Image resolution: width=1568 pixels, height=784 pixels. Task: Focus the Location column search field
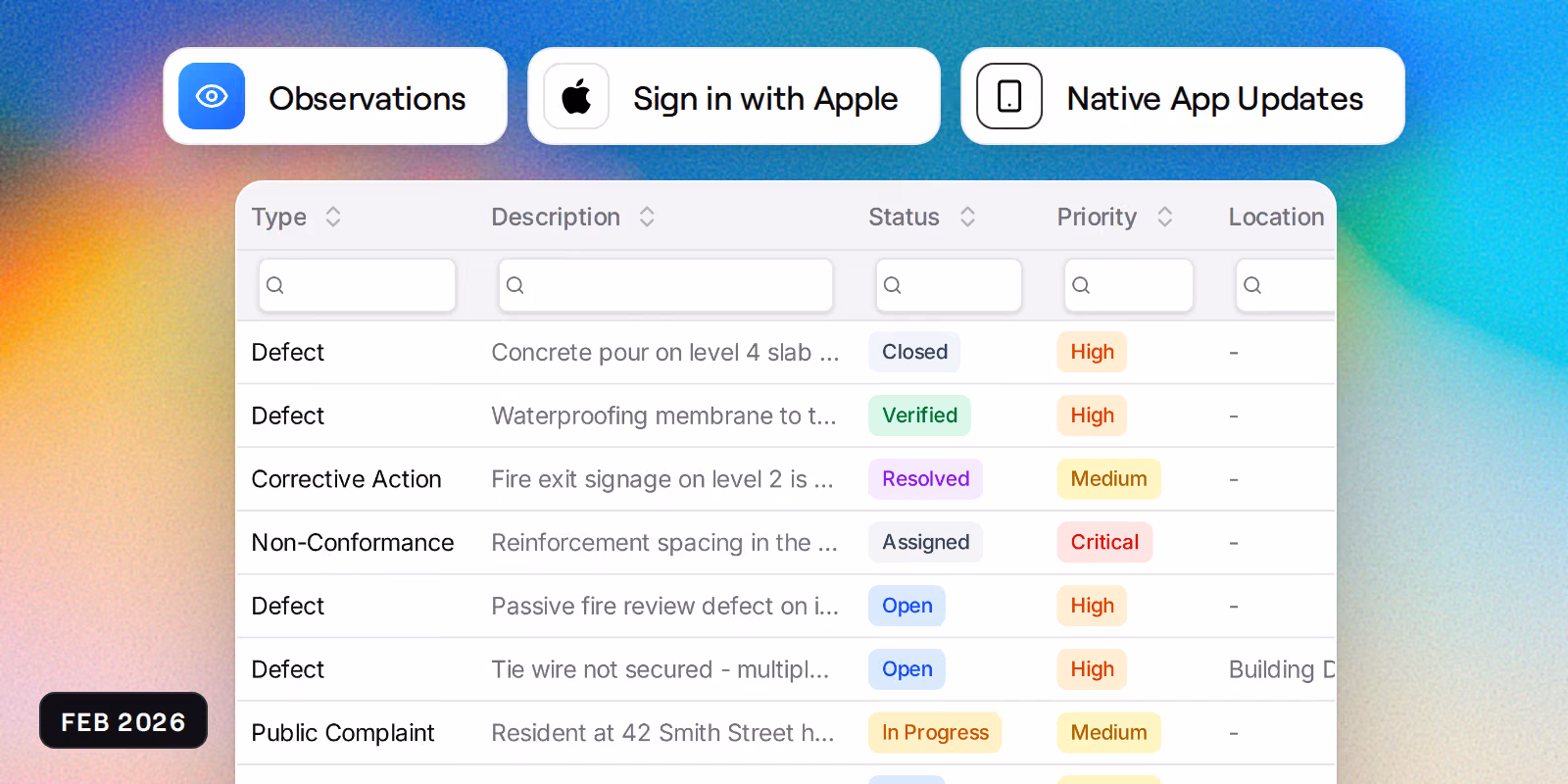tap(1286, 285)
